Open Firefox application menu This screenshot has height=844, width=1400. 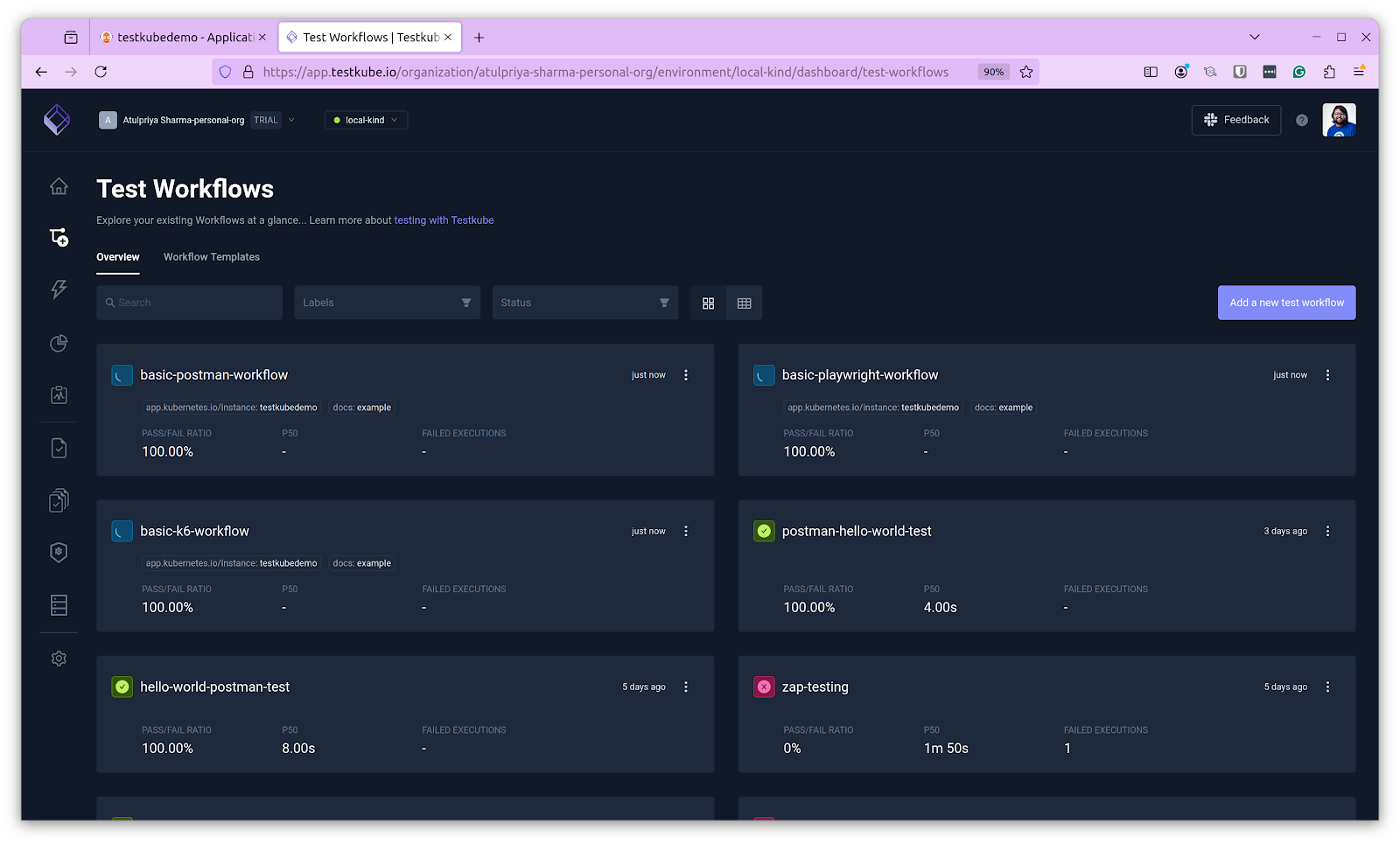(x=1359, y=72)
